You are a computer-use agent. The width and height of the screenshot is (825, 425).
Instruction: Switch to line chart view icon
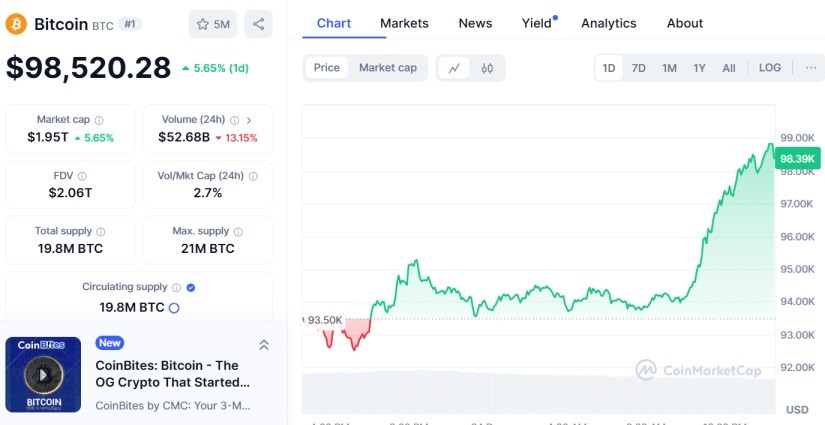[x=454, y=68]
